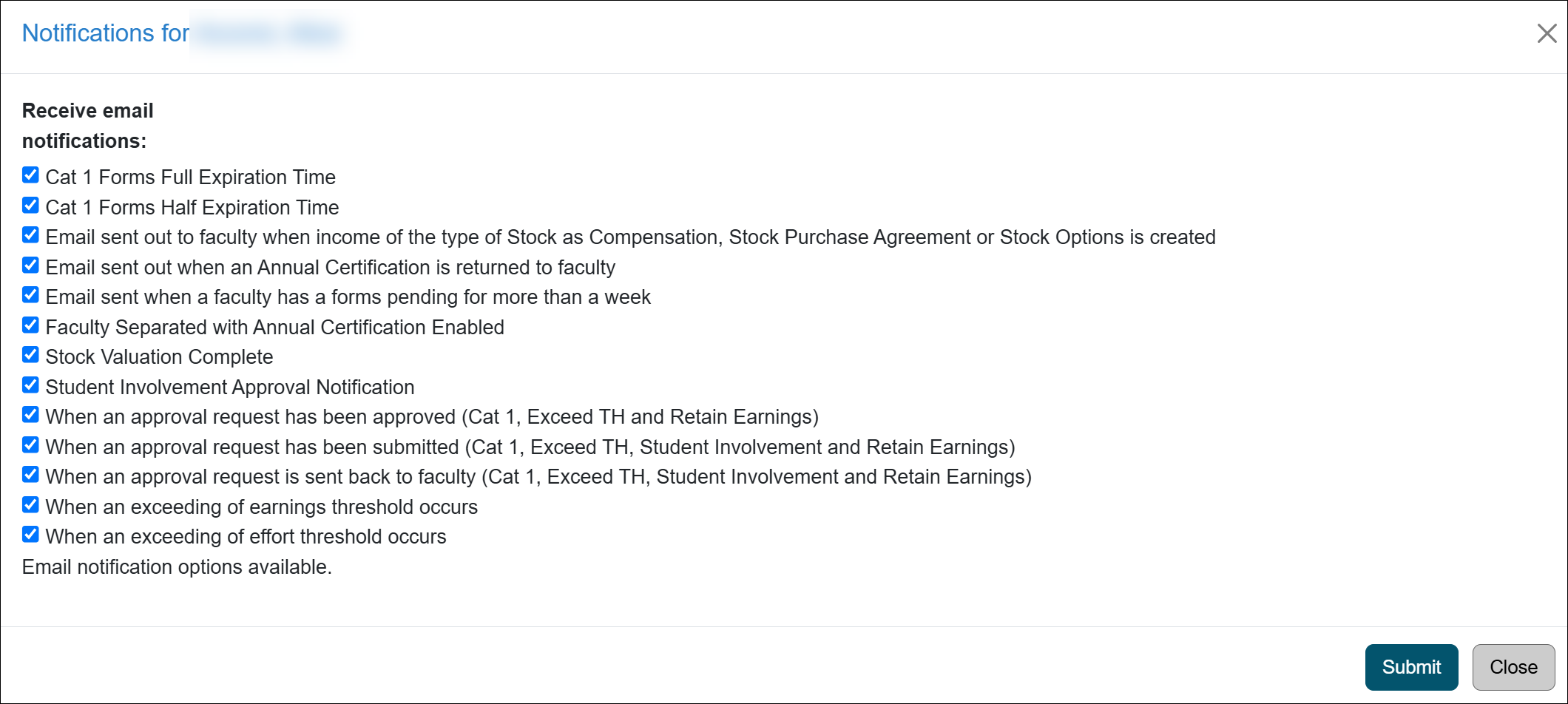
Task: Toggle approval request has been submitted checkbox
Action: 30,445
